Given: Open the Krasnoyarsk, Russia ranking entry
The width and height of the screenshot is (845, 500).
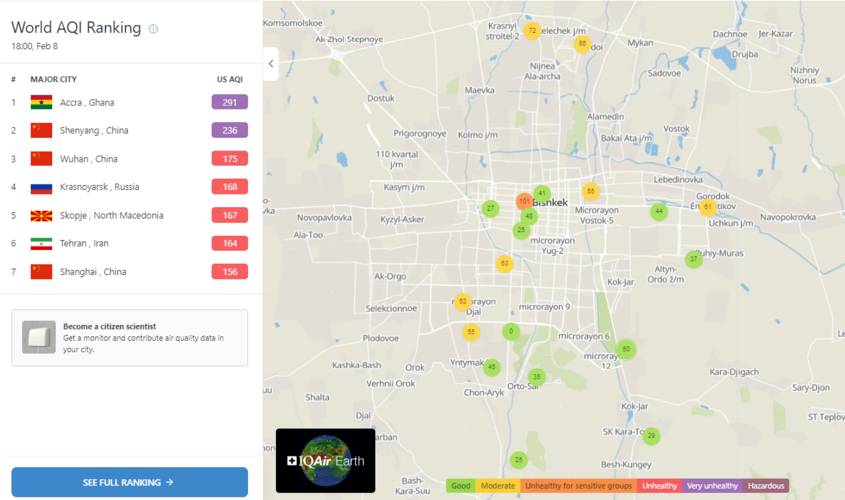Looking at the screenshot, I should (99, 187).
